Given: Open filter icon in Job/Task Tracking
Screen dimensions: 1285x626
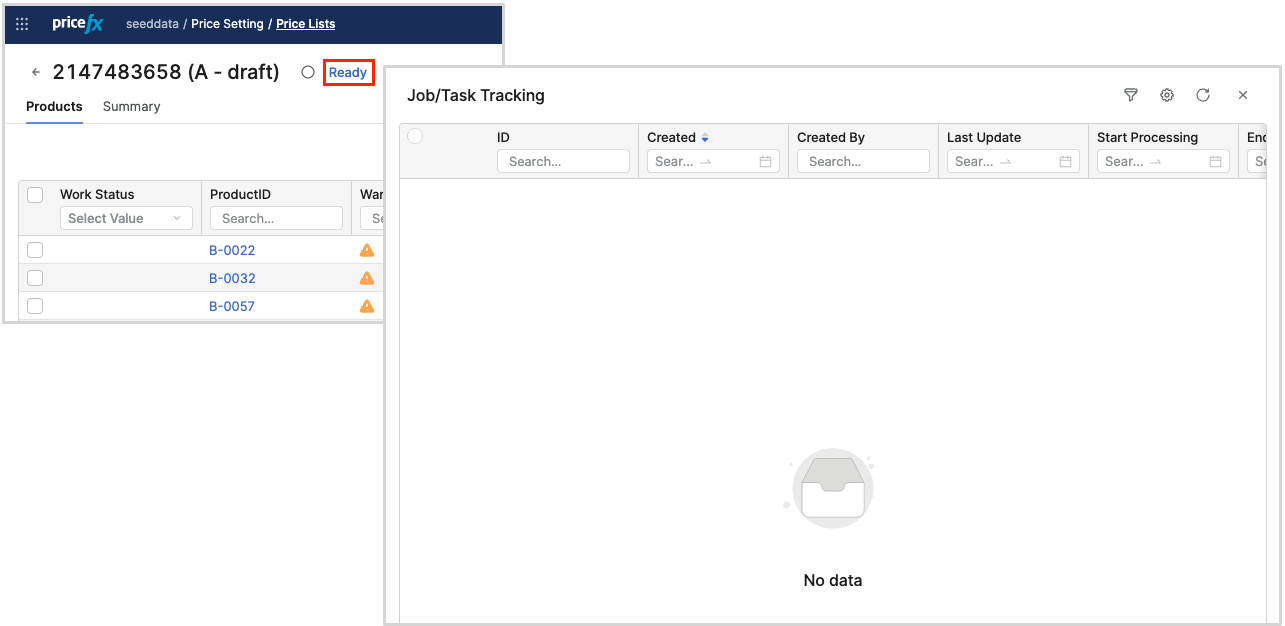Looking at the screenshot, I should (x=1131, y=95).
